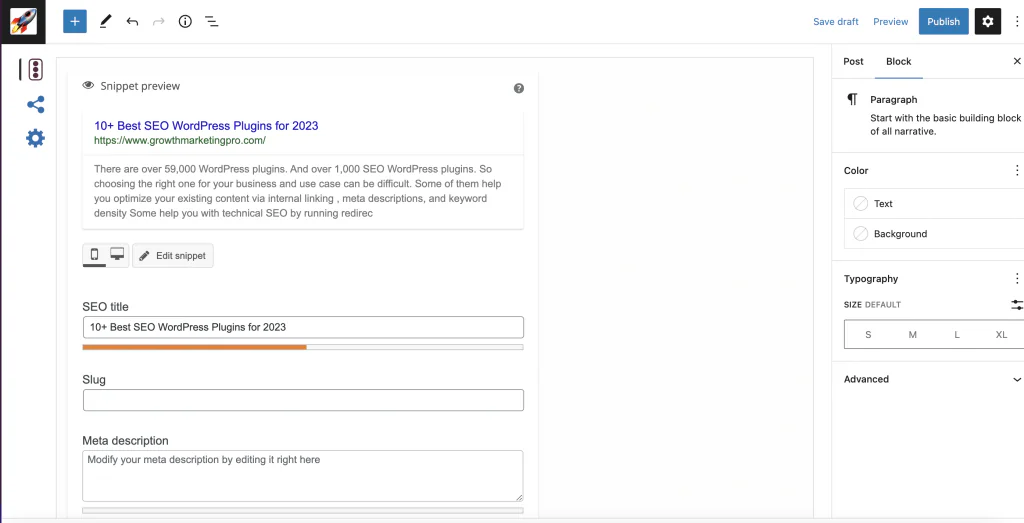
Task: Click the Edit snippet button
Action: [173, 255]
